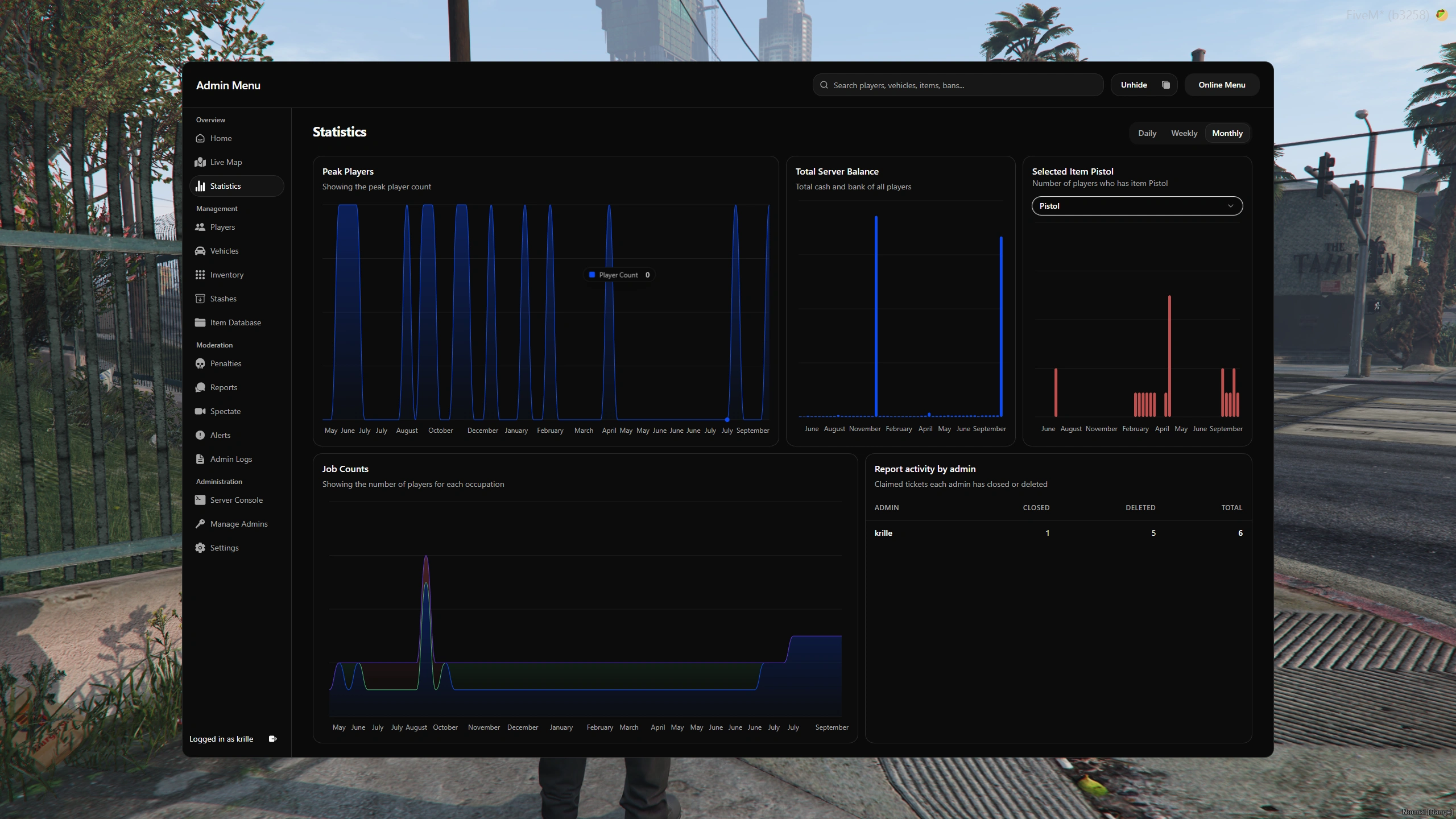Open Admin Logs via the document icon
This screenshot has height=819, width=1456.
pos(200,459)
